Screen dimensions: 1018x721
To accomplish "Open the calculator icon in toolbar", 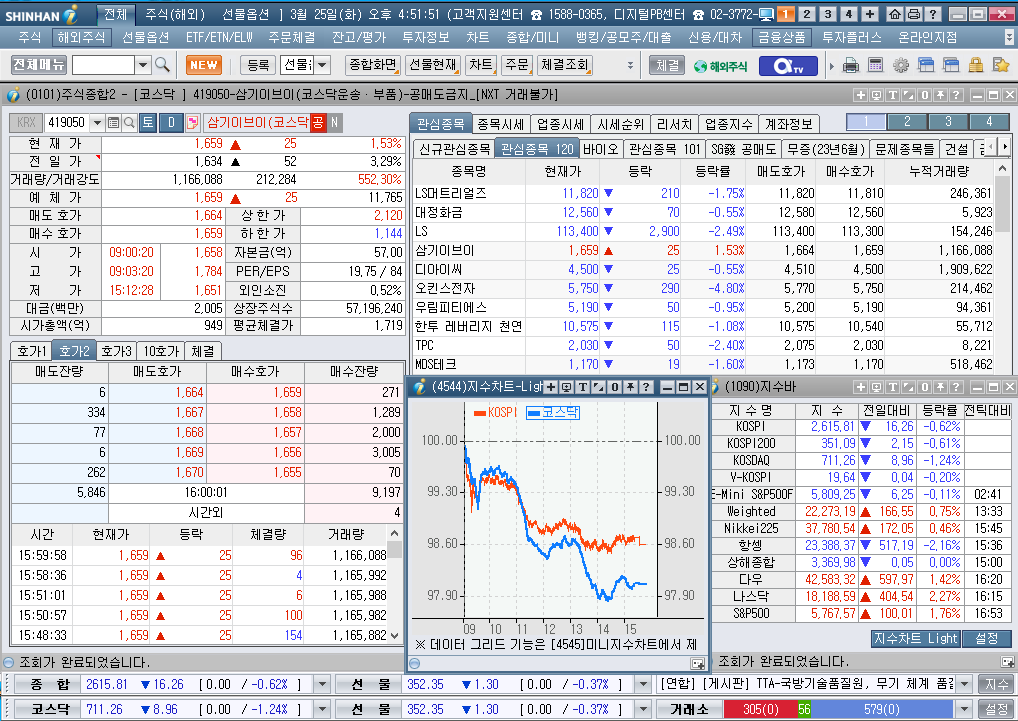I will tap(875, 65).
